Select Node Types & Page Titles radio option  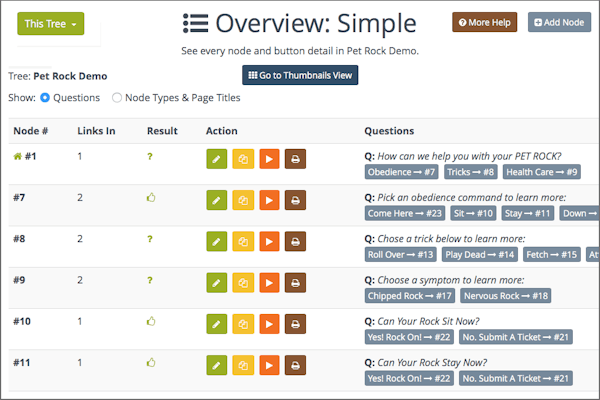117,98
